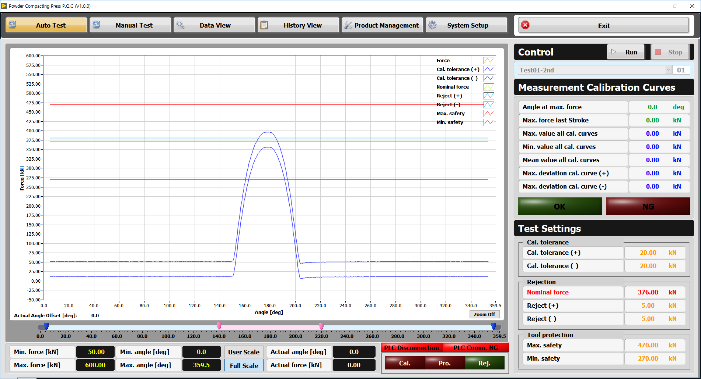This screenshot has width=701, height=379.
Task: Click Min. safety legend line icon
Action: [x=489, y=122]
